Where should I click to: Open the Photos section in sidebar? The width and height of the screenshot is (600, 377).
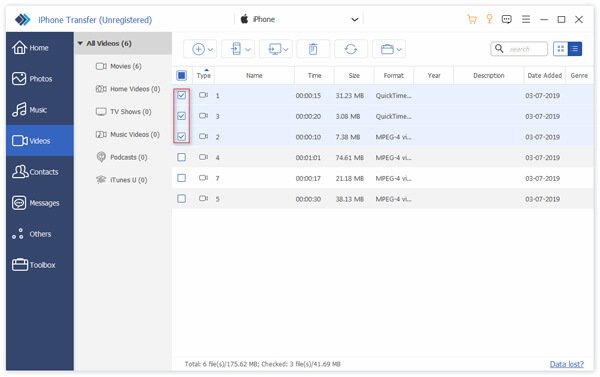click(x=40, y=79)
